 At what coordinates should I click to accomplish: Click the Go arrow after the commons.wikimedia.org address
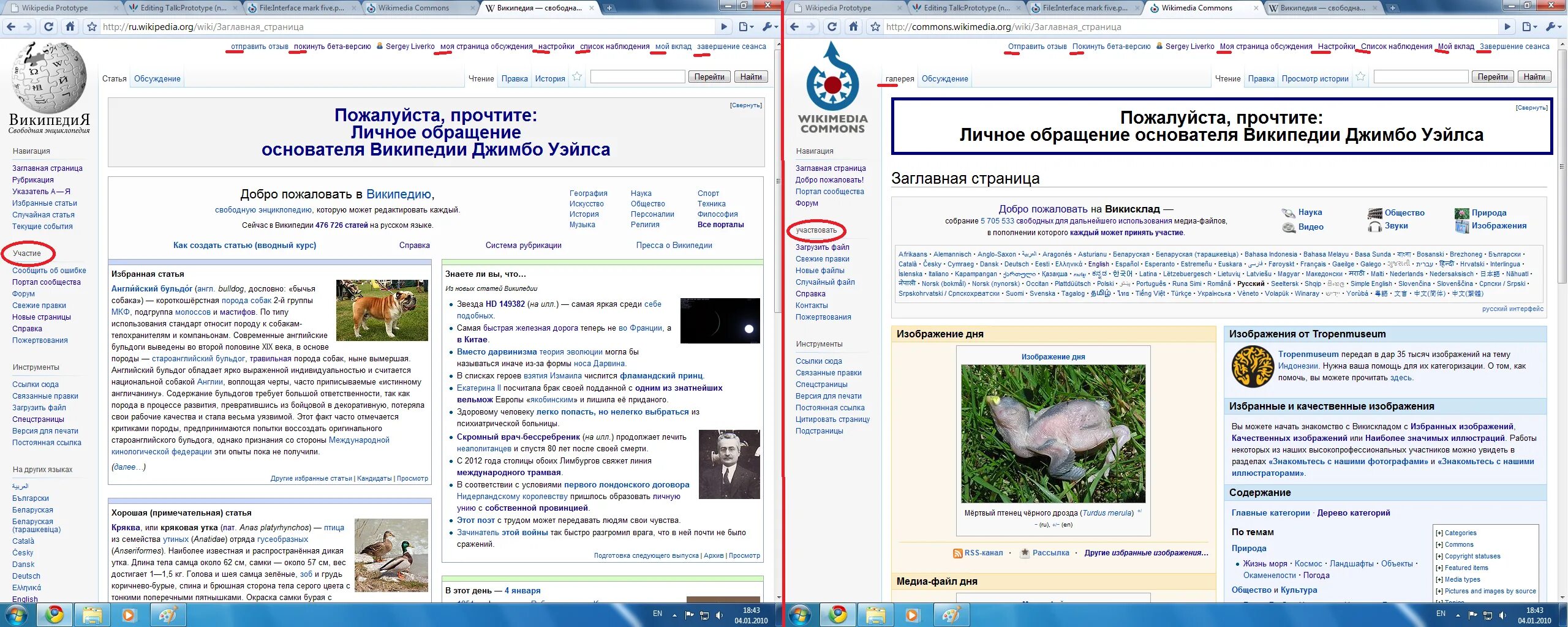[x=1507, y=27]
